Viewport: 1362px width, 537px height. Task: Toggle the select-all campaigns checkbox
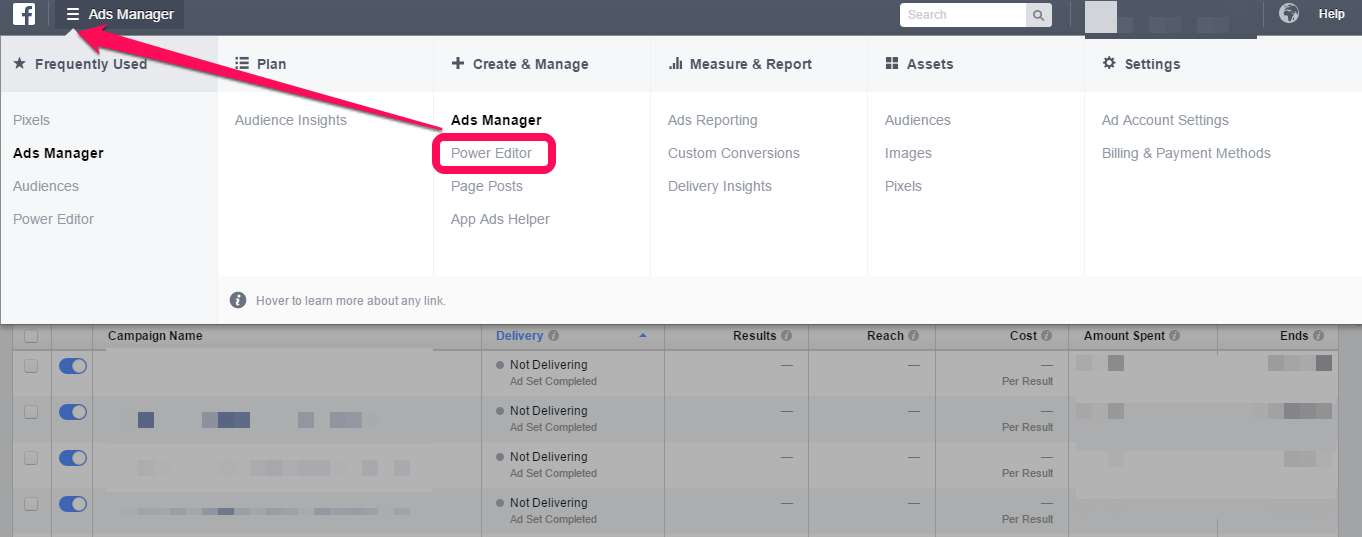click(31, 336)
